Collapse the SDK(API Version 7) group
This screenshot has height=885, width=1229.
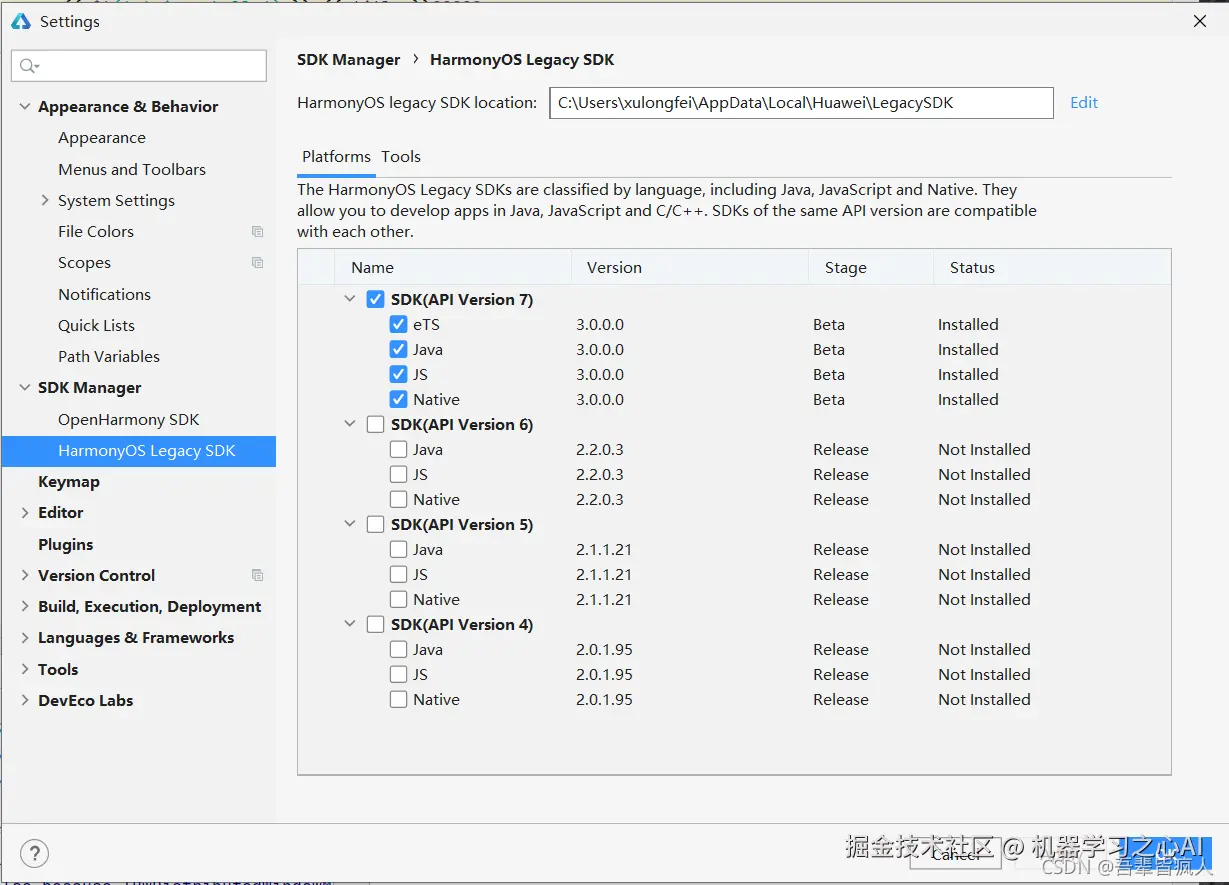[350, 299]
